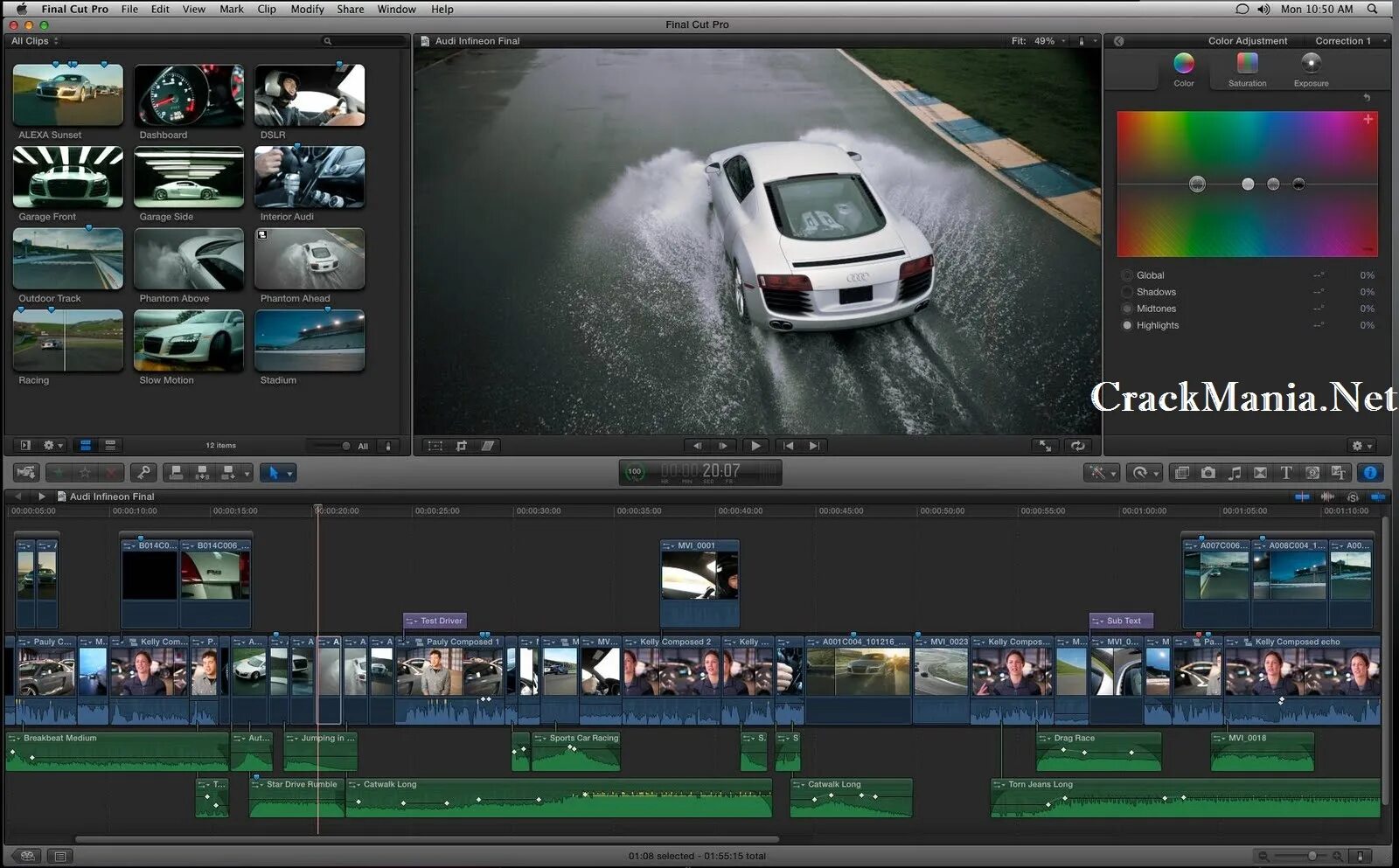Click the Append clip to storyline icon

228,473
